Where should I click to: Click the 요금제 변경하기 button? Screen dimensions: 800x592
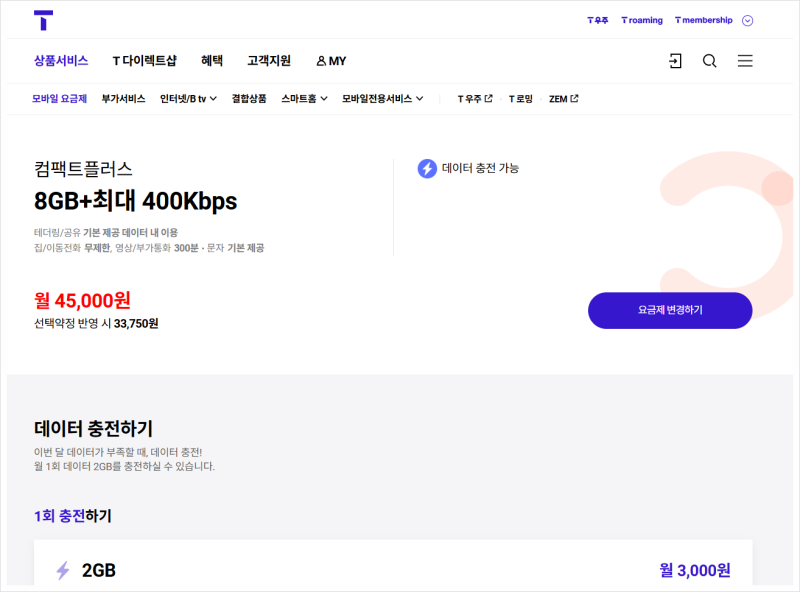(x=670, y=310)
